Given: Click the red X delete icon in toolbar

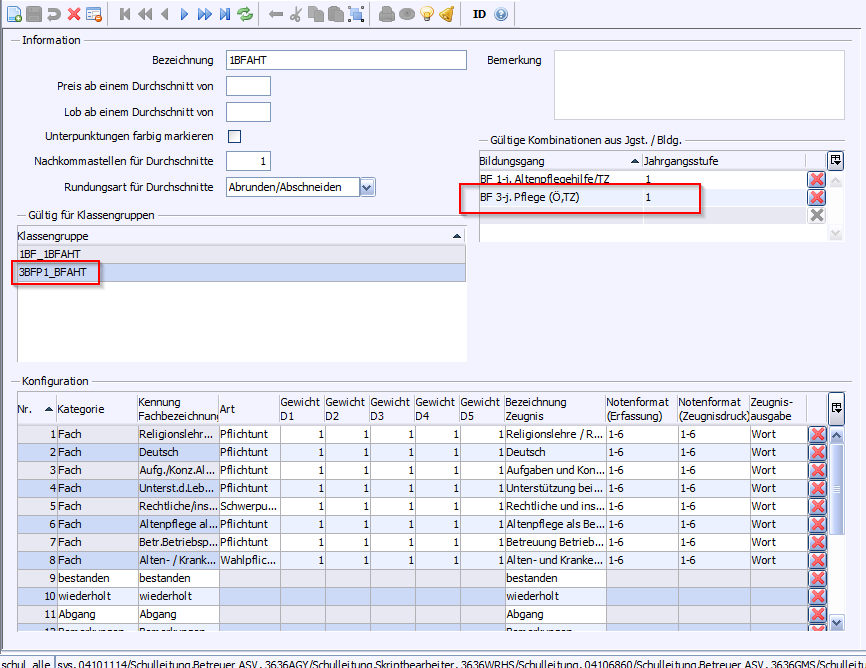Looking at the screenshot, I should click(74, 14).
